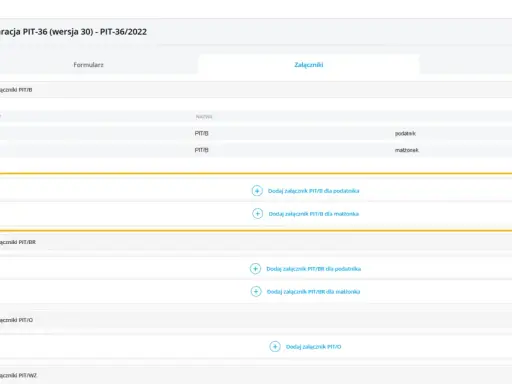Add PIT/B attachment for podatnika link

coord(314,191)
